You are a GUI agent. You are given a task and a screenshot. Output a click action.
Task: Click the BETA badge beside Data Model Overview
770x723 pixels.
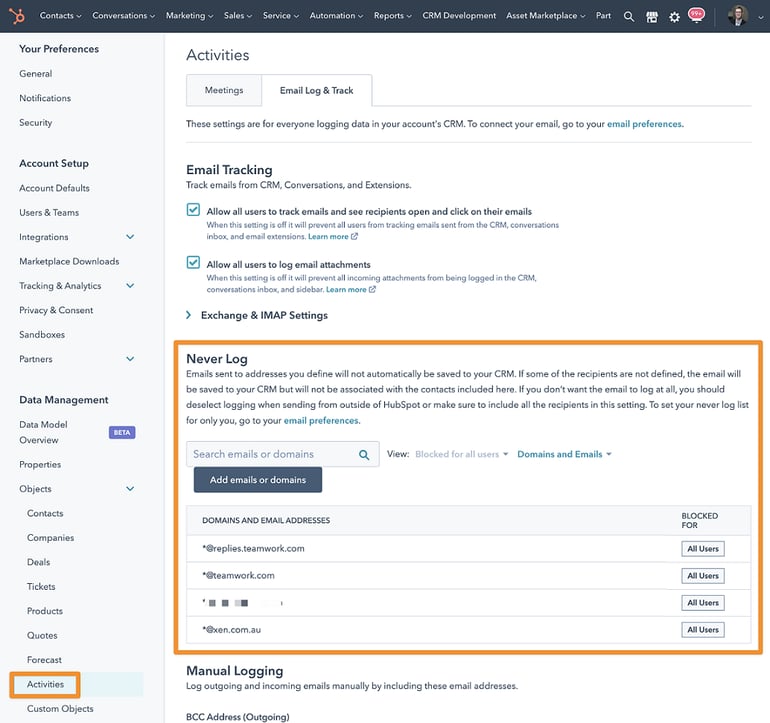(122, 433)
